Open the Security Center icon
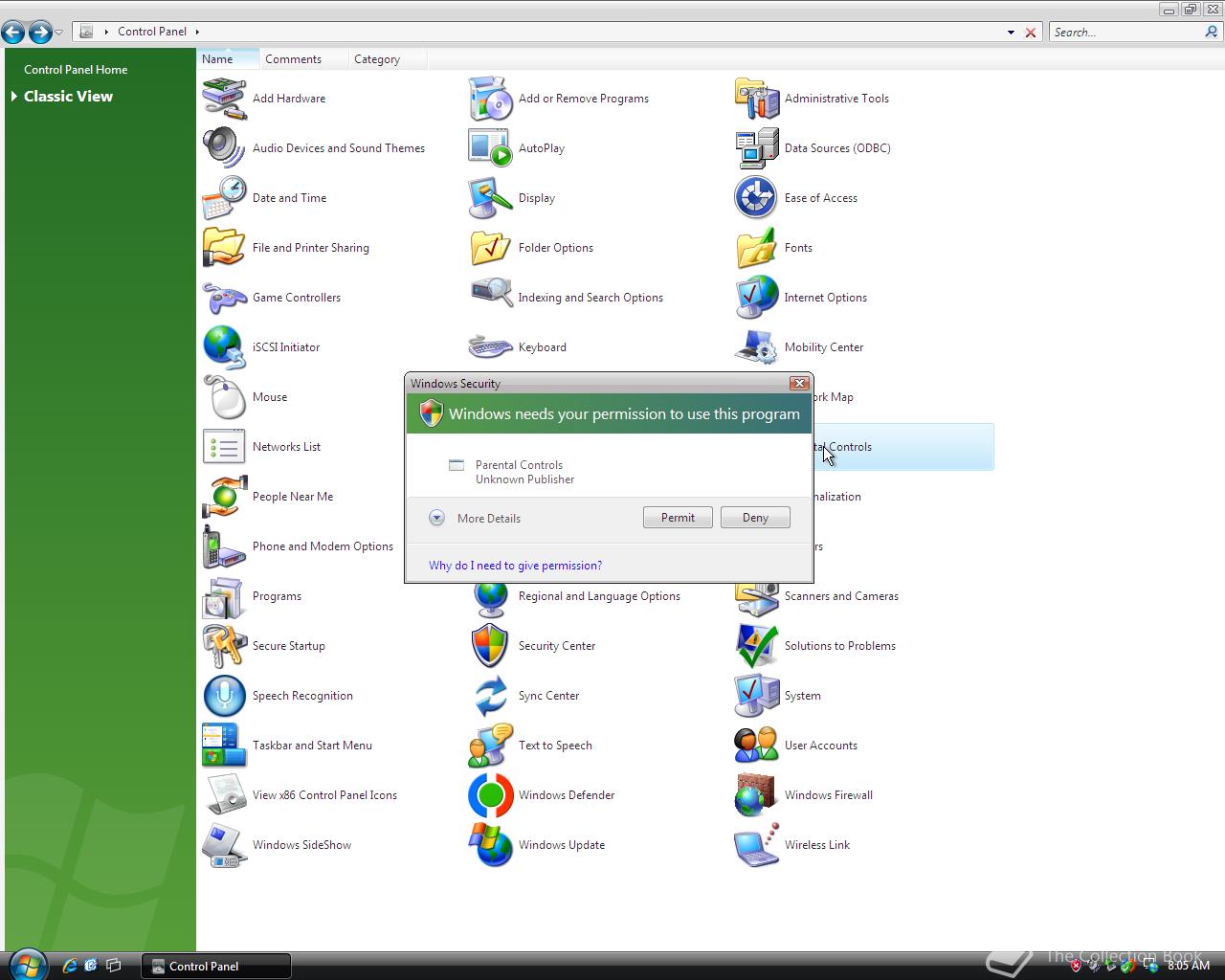Screen dimensions: 1225x980 coord(491,646)
